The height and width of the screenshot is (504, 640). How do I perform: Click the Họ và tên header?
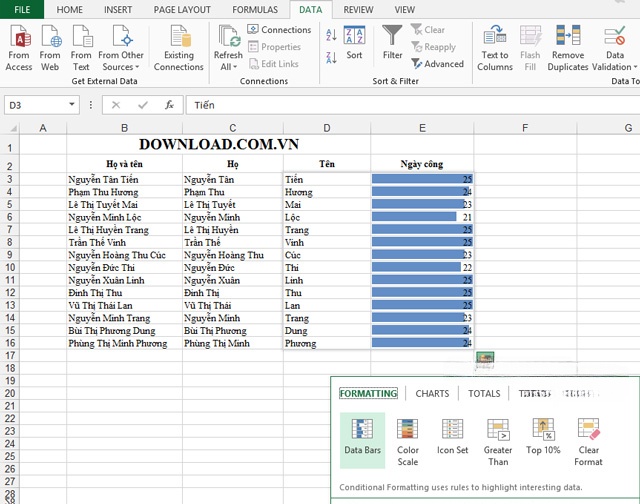(124, 164)
